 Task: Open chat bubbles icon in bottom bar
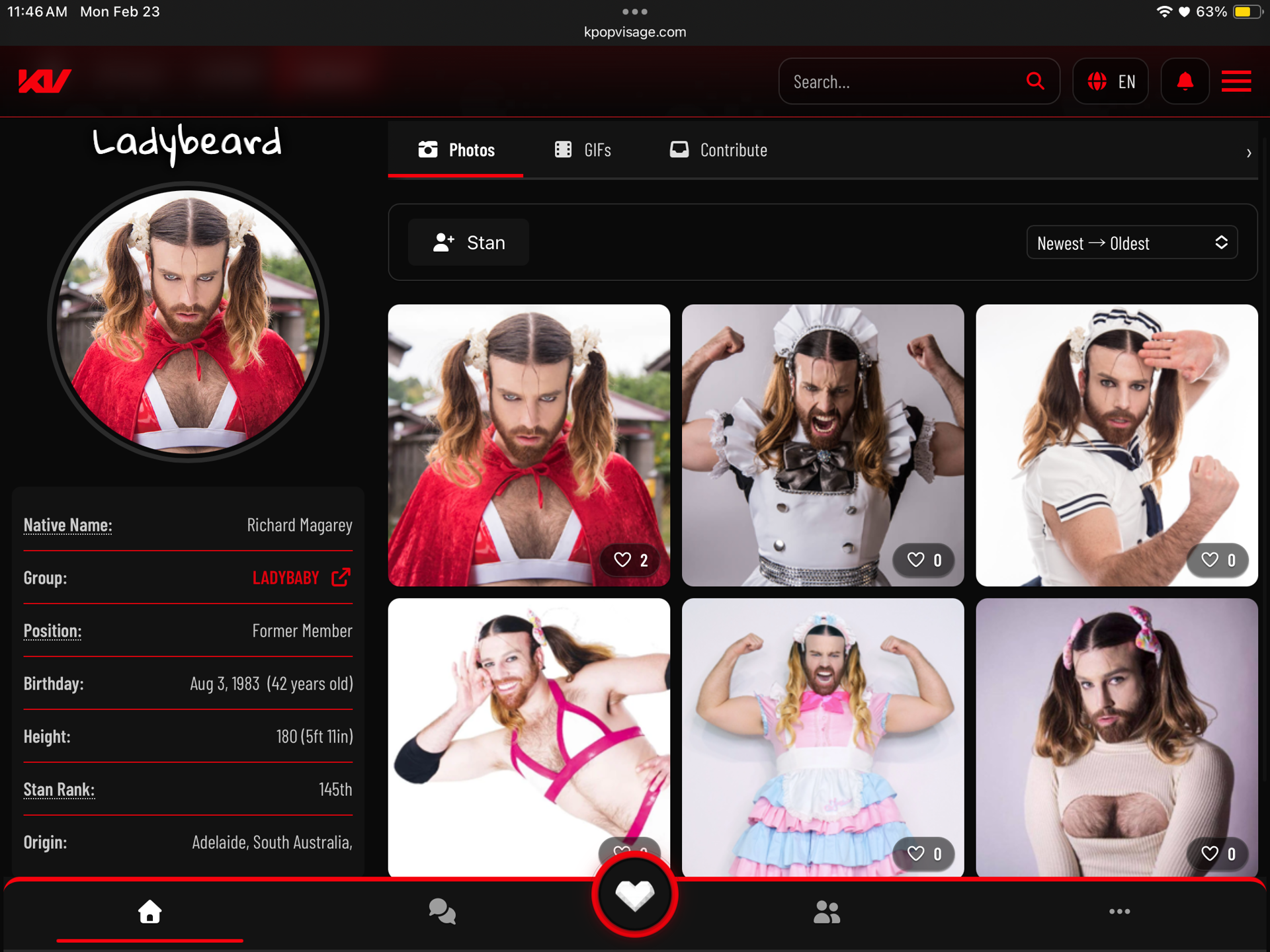[442, 912]
